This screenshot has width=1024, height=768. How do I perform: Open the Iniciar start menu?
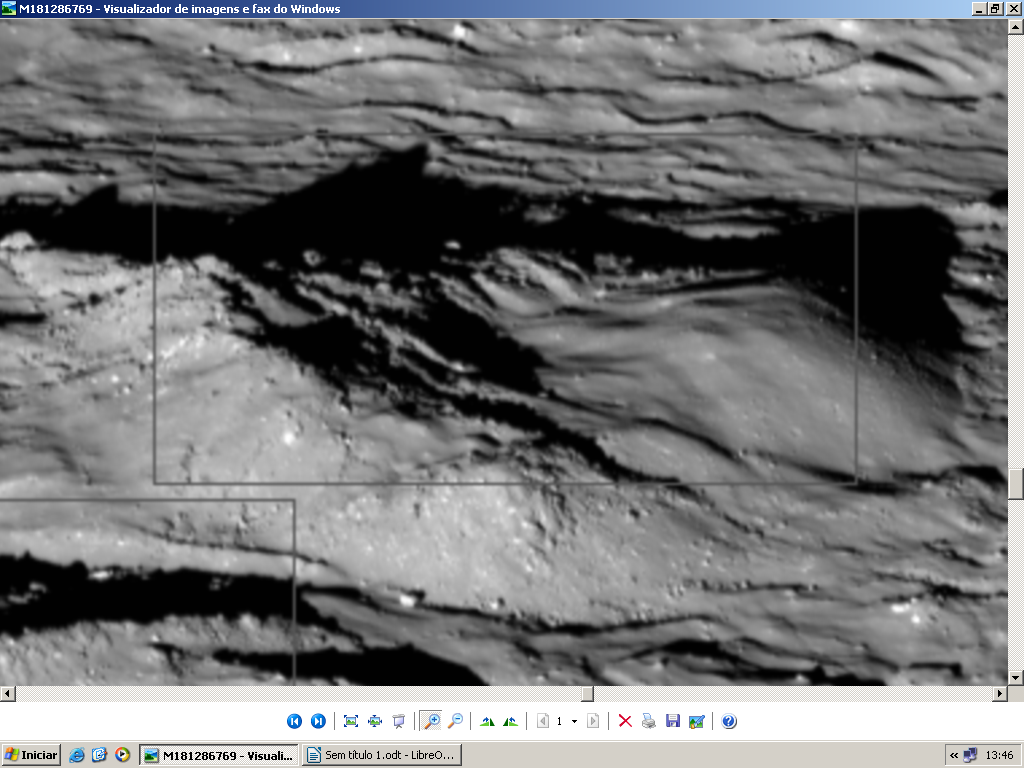coord(31,755)
